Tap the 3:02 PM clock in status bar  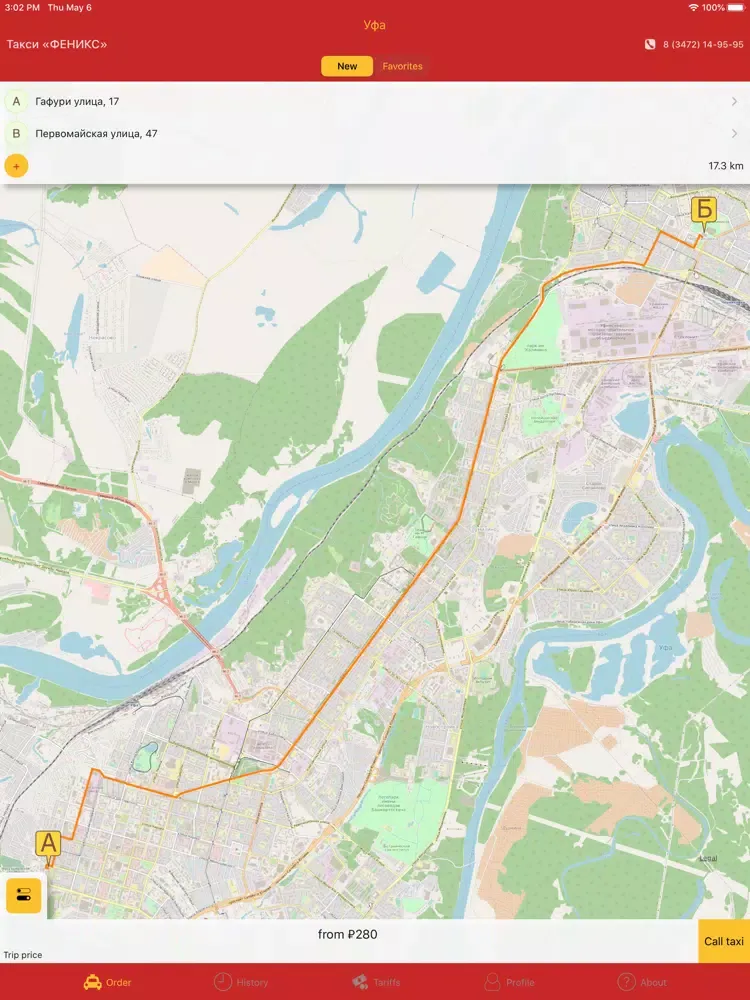[x=22, y=8]
